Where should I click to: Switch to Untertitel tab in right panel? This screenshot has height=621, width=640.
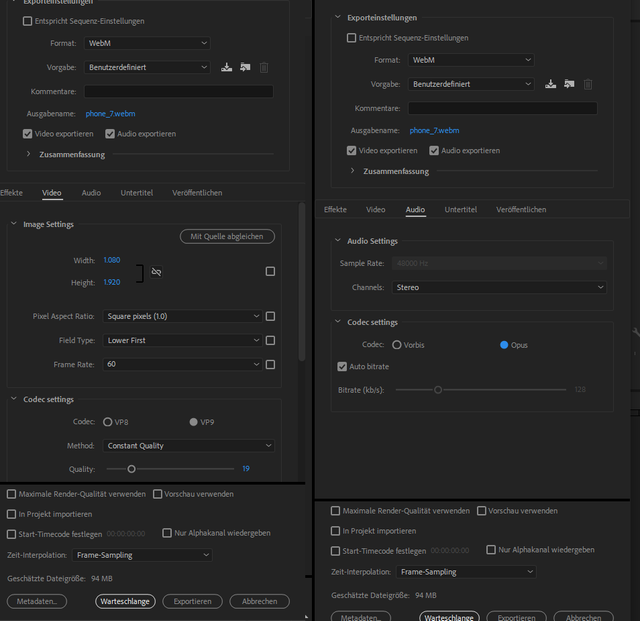tap(461, 209)
